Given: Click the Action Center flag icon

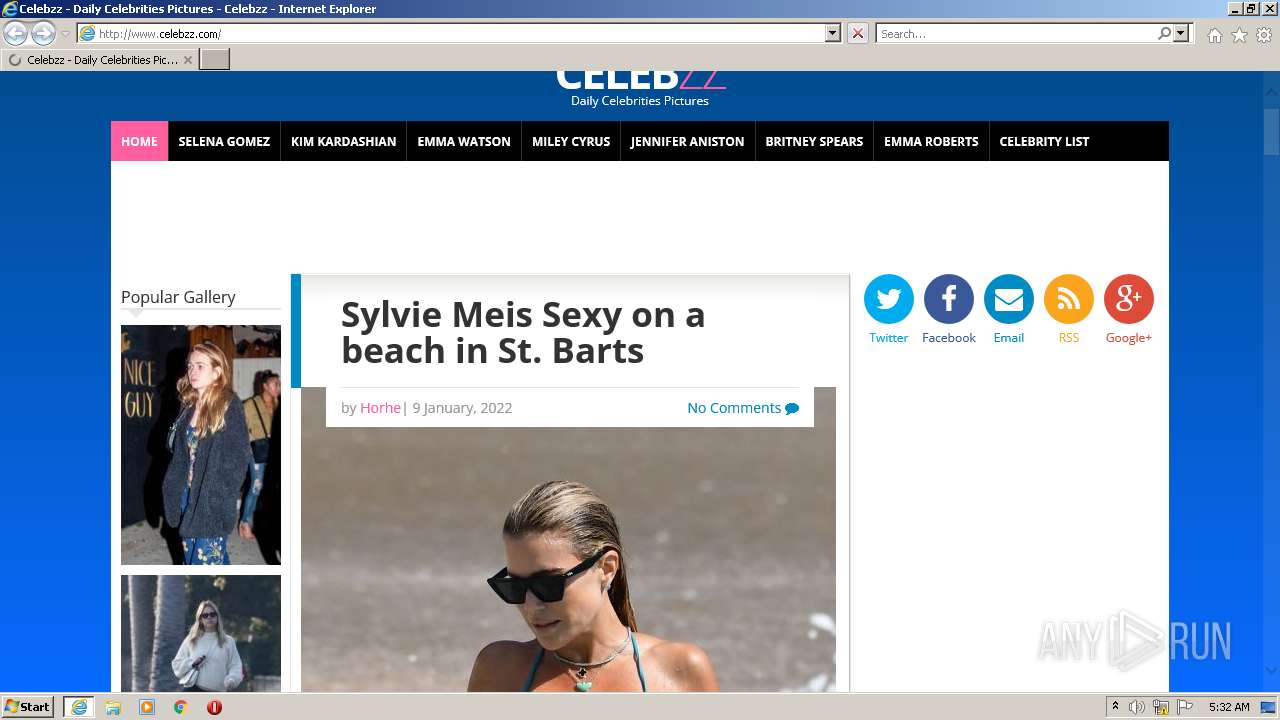Looking at the screenshot, I should pyautogui.click(x=1185, y=707).
